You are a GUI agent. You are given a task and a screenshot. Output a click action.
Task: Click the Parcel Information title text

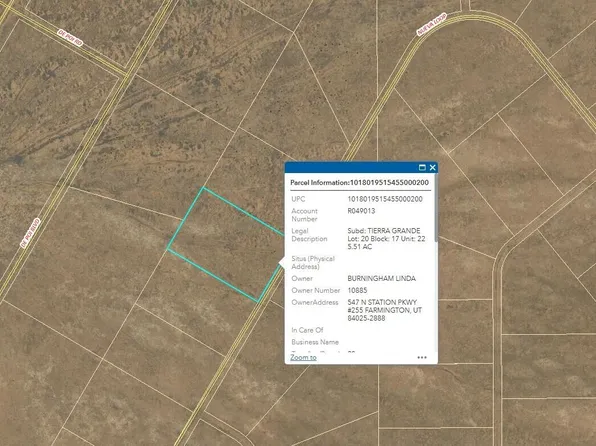(x=360, y=183)
